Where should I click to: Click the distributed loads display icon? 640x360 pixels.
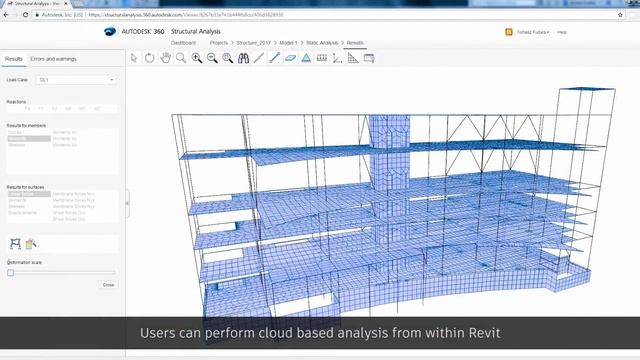pos(322,58)
